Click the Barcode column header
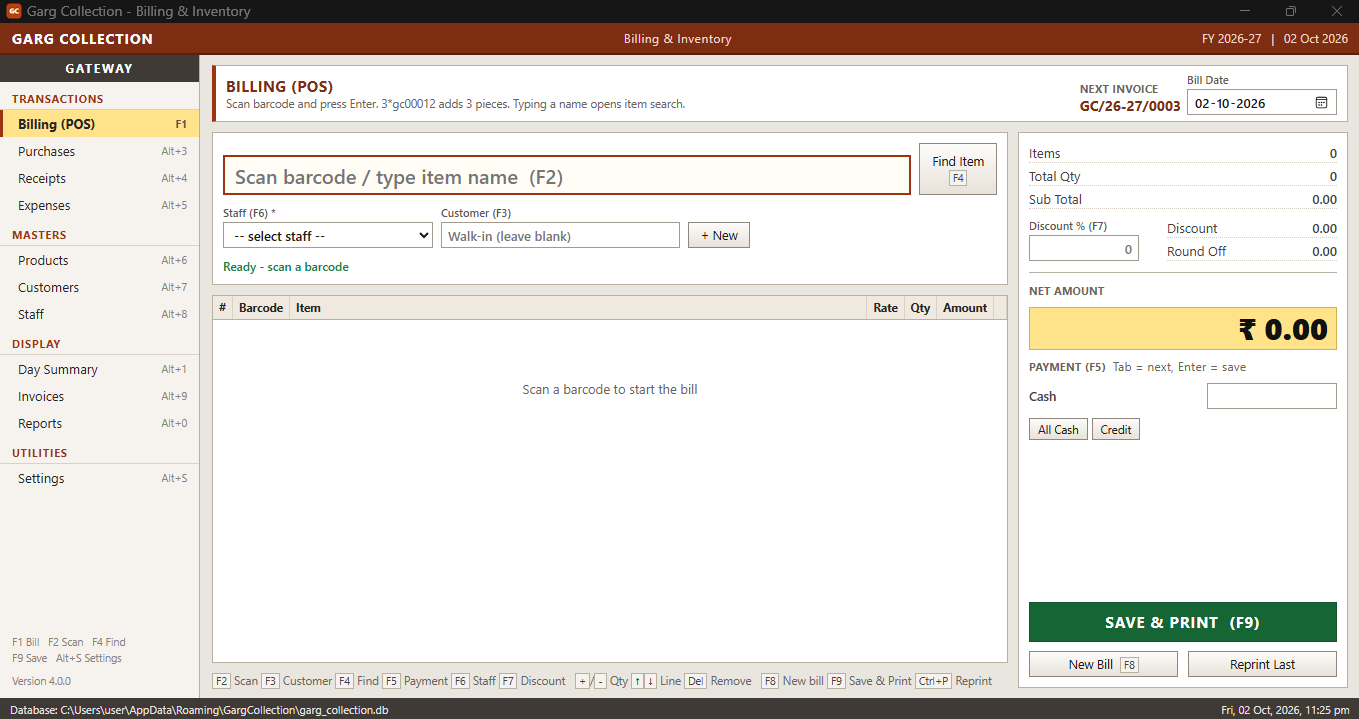This screenshot has width=1359, height=719. [261, 307]
